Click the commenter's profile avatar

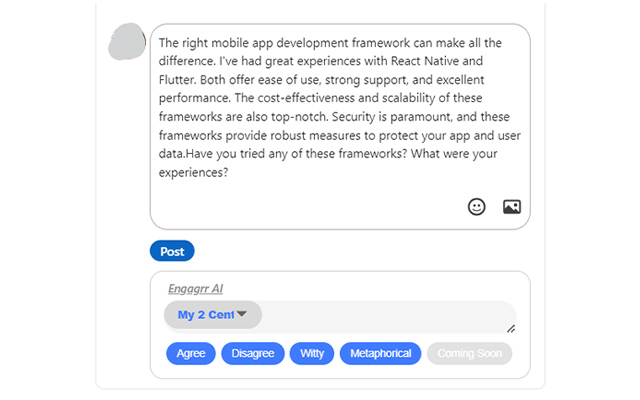click(127, 42)
